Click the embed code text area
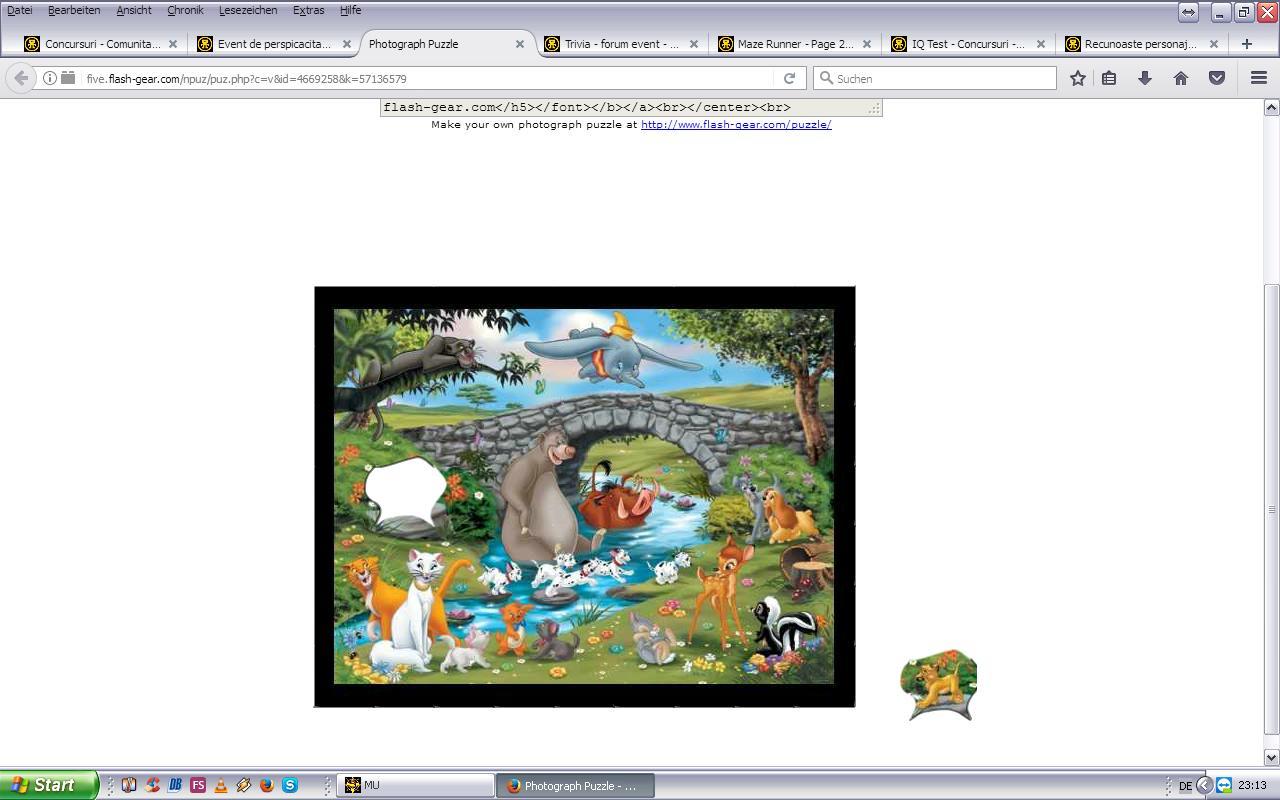The height and width of the screenshot is (800, 1280). coord(631,107)
